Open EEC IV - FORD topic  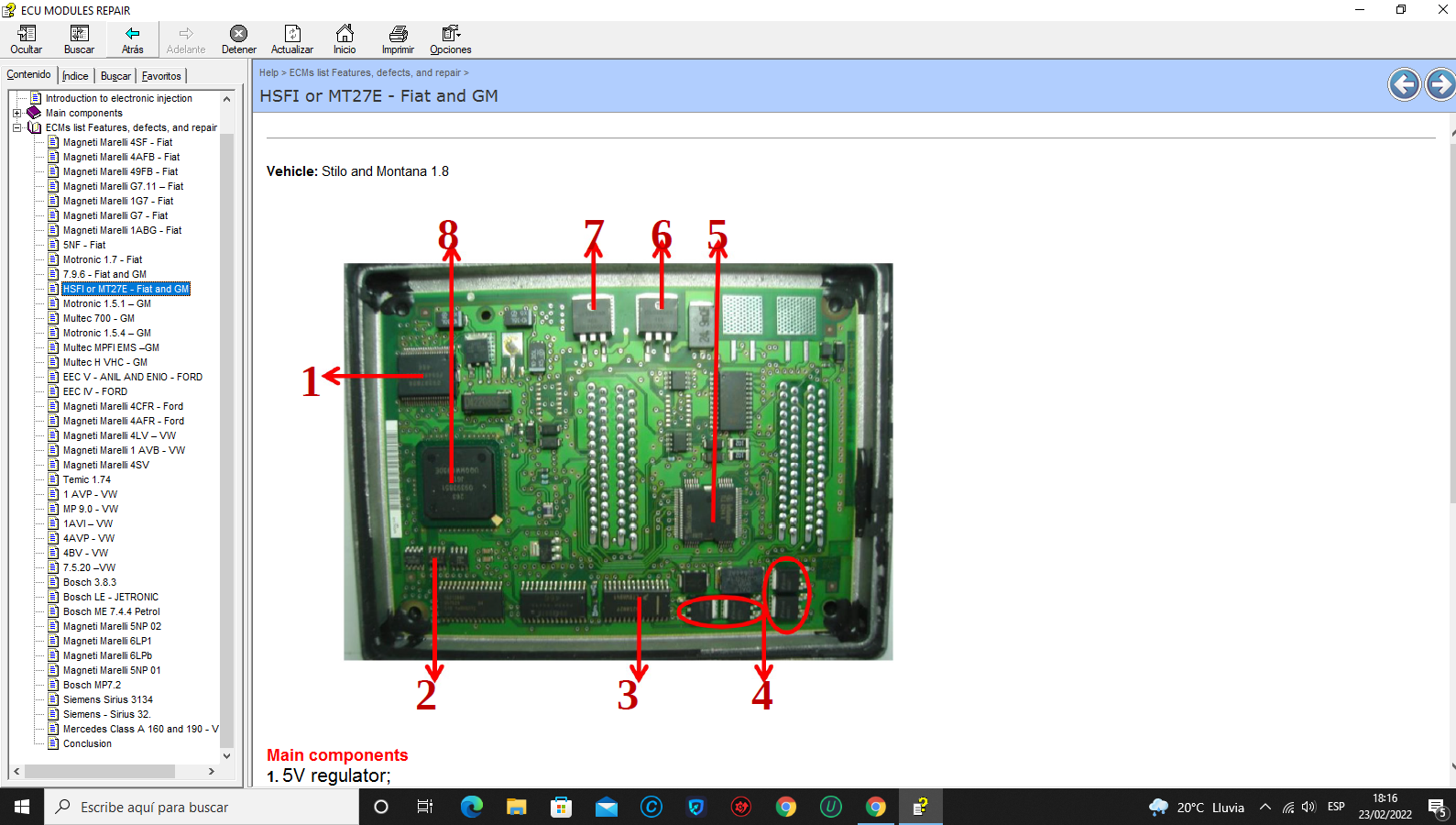pyautogui.click(x=95, y=391)
